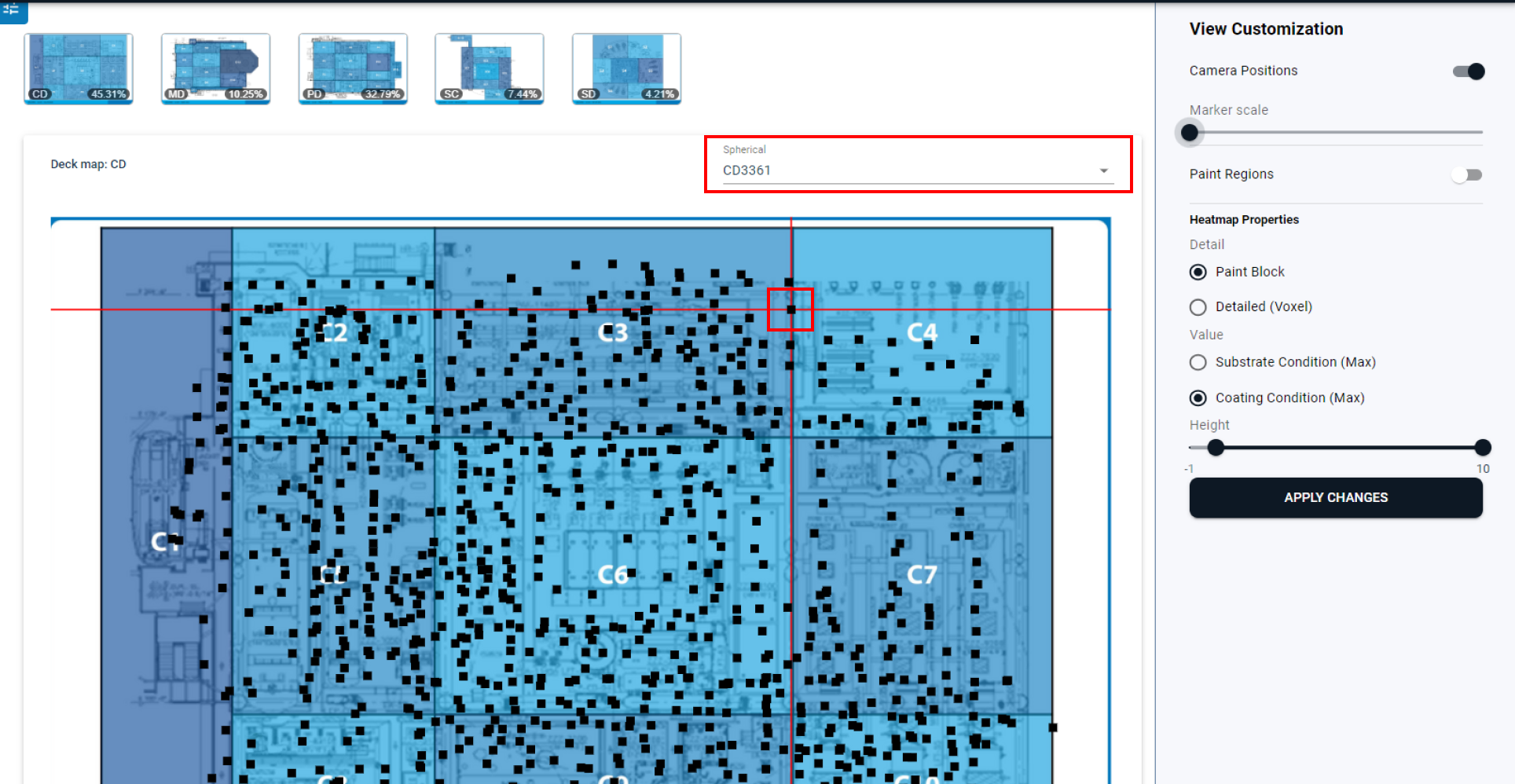Click the Height slider maximum handle

coord(1483,448)
